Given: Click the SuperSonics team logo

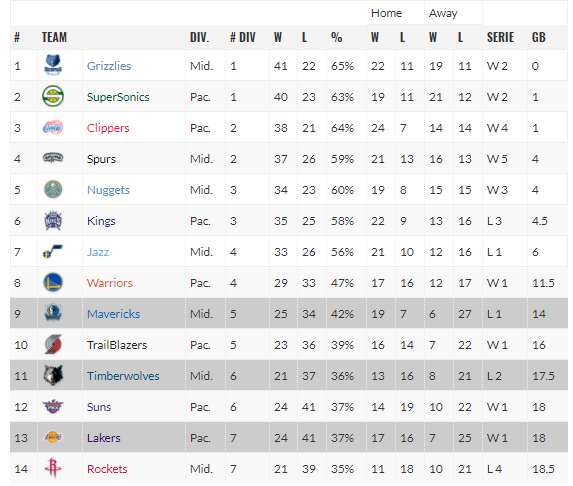Looking at the screenshot, I should tap(53, 96).
